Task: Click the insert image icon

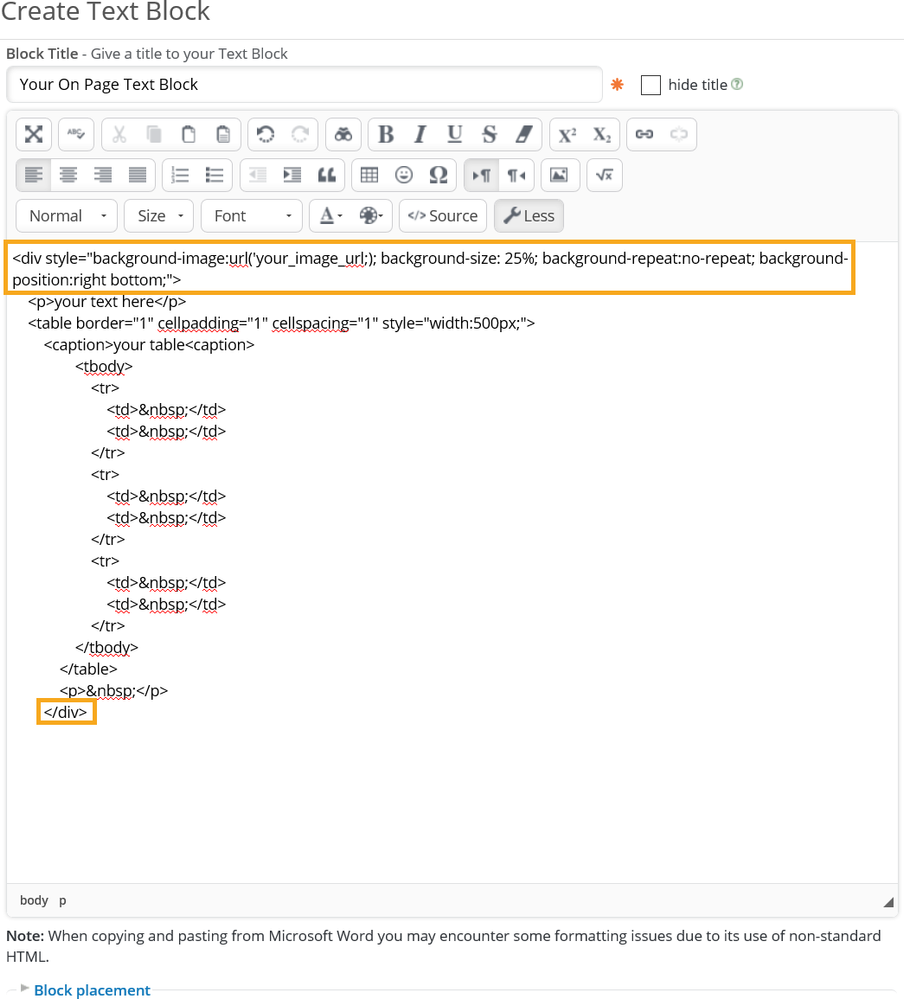Action: 559,175
